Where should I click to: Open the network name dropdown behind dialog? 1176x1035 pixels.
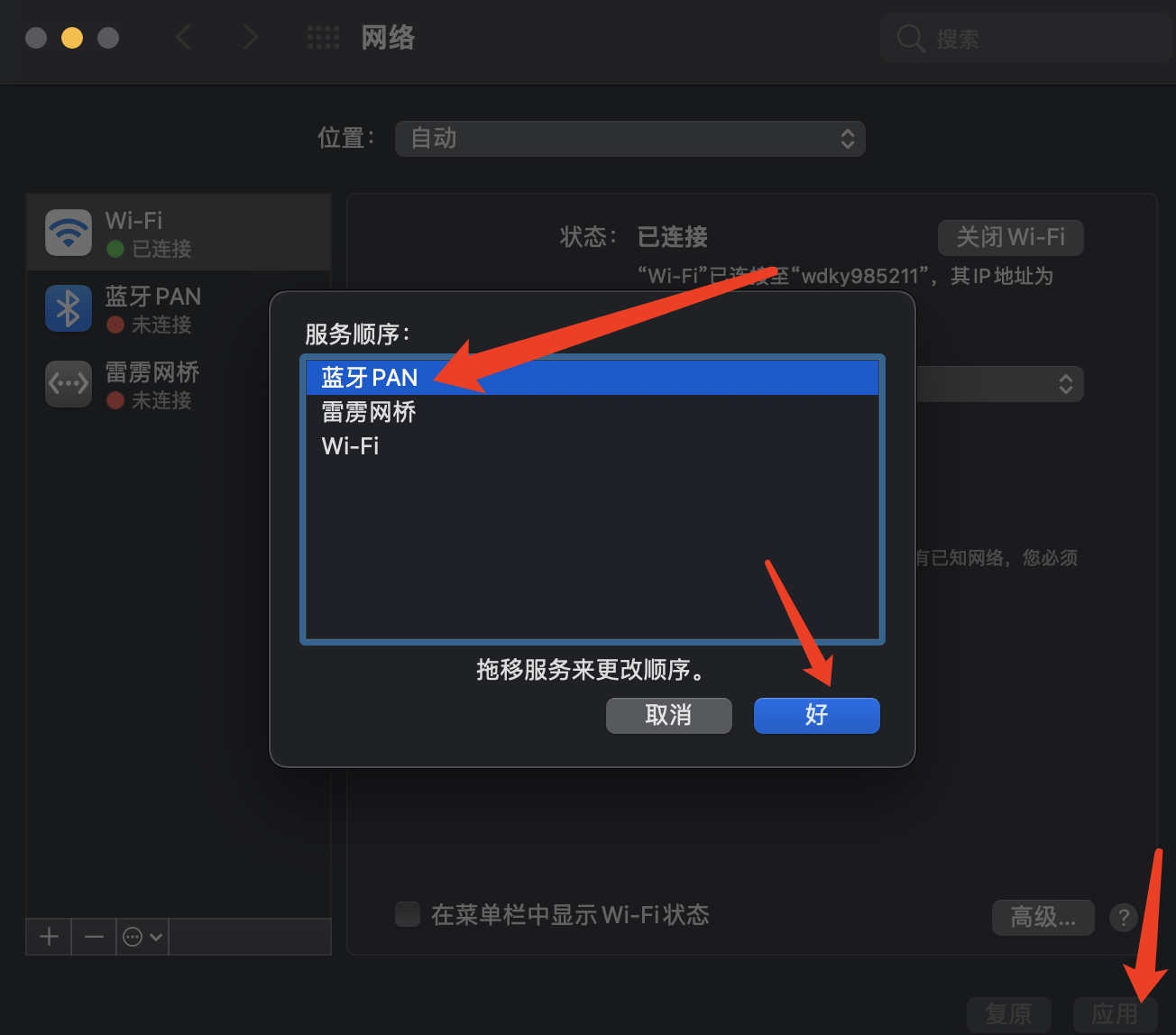tap(999, 384)
